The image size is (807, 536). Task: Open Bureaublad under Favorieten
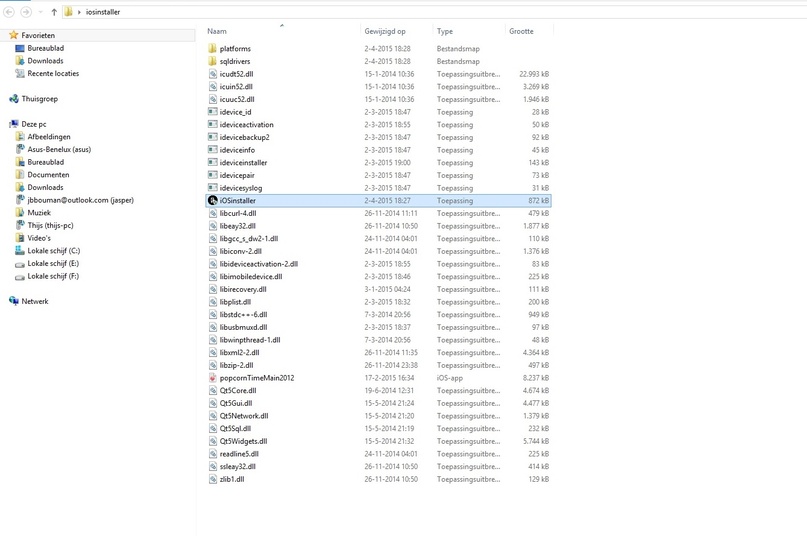45,48
